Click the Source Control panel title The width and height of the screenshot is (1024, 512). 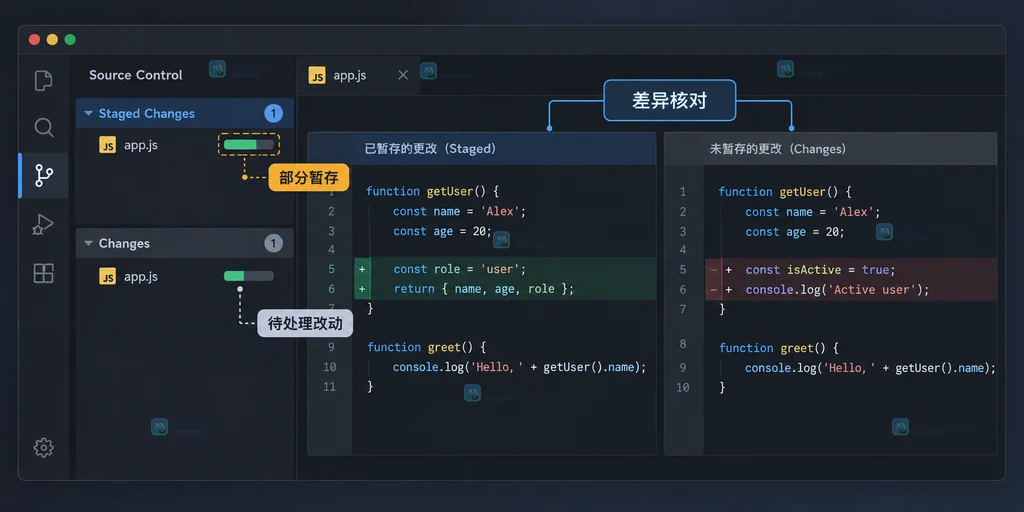(x=136, y=75)
